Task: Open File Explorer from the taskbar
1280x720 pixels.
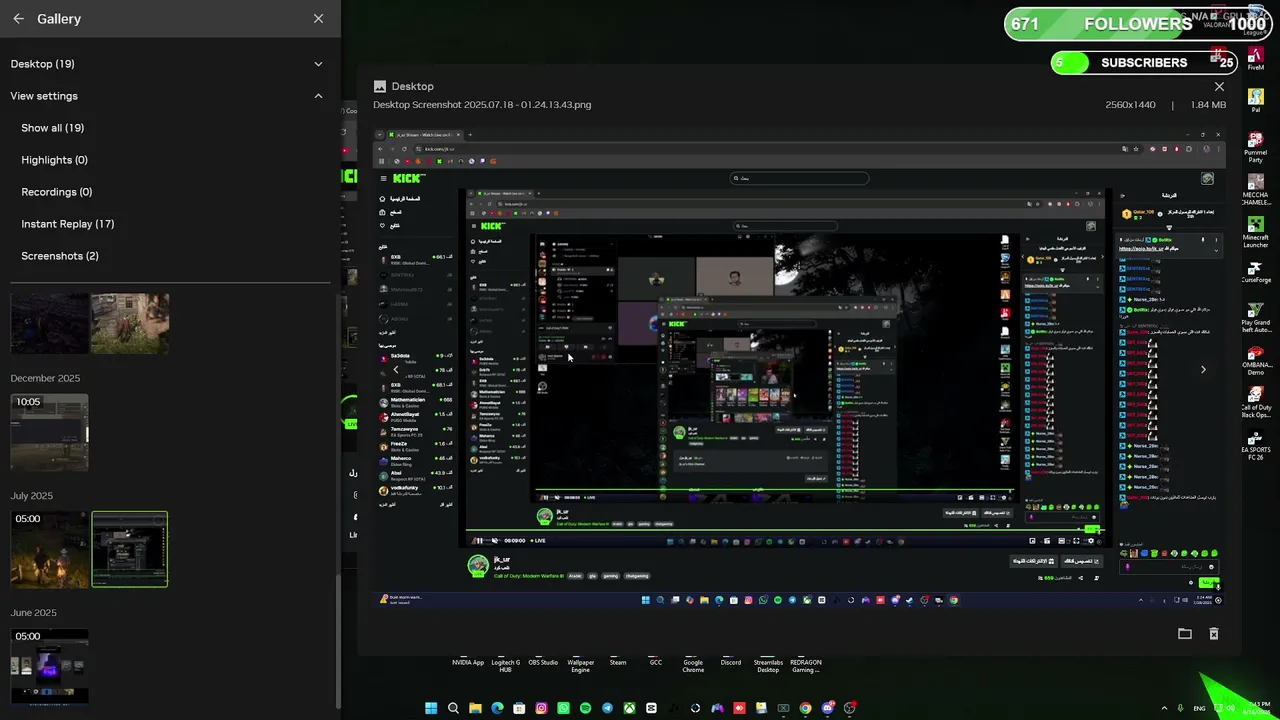Action: click(x=475, y=708)
